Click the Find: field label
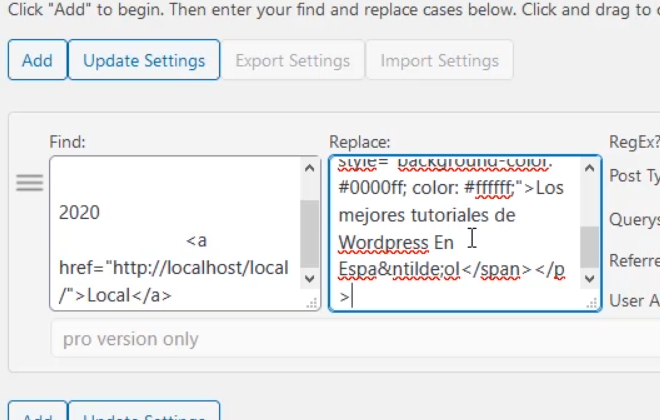Image resolution: width=660 pixels, height=420 pixels. click(x=68, y=142)
